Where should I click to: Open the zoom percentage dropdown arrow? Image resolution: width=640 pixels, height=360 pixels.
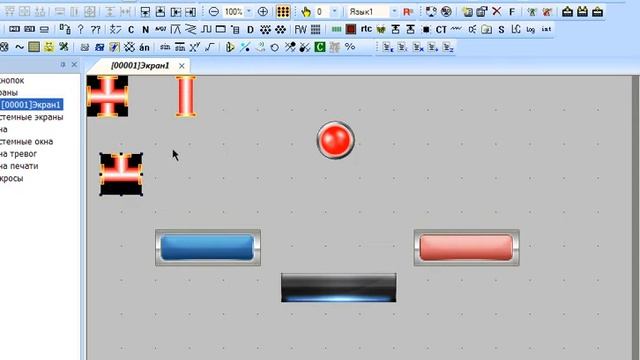click(249, 12)
